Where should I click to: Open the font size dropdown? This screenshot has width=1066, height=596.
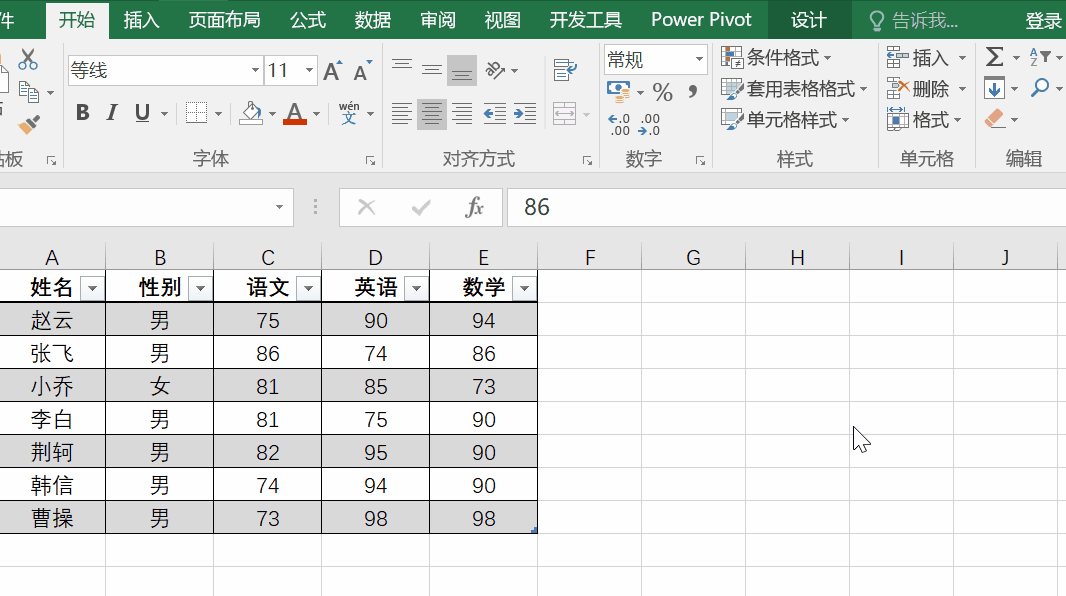pyautogui.click(x=307, y=70)
